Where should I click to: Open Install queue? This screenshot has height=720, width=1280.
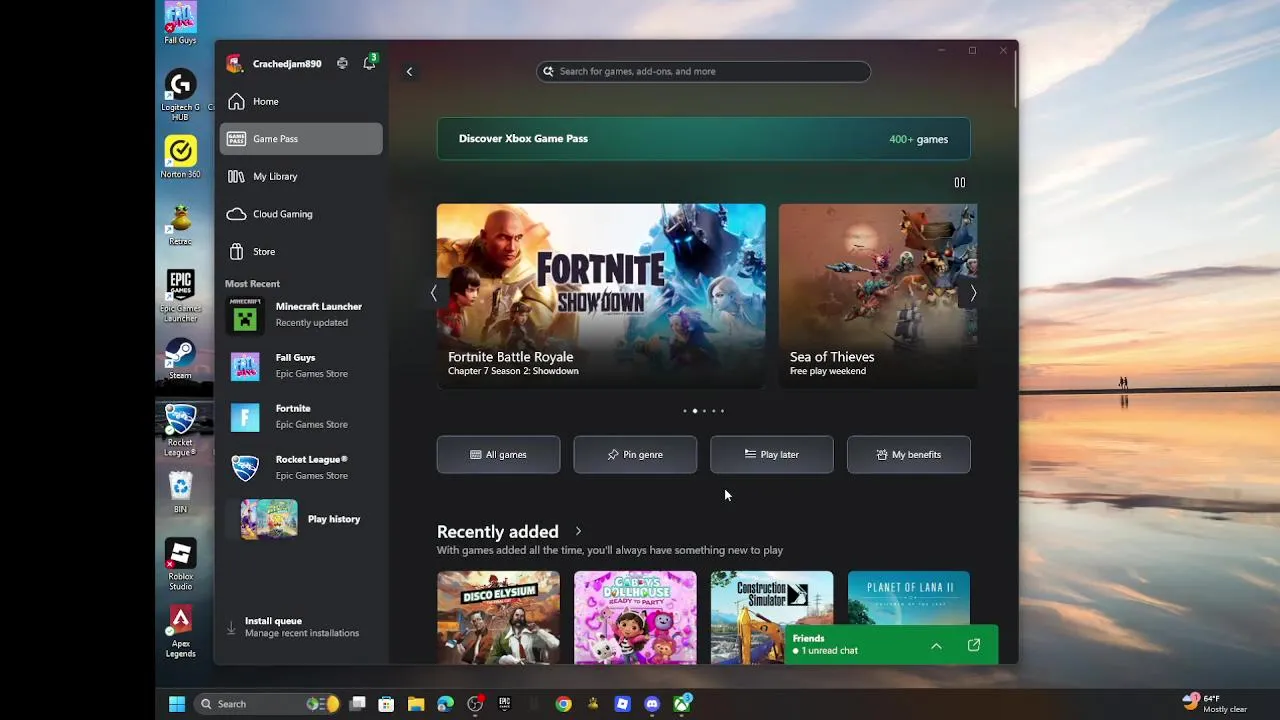301,627
